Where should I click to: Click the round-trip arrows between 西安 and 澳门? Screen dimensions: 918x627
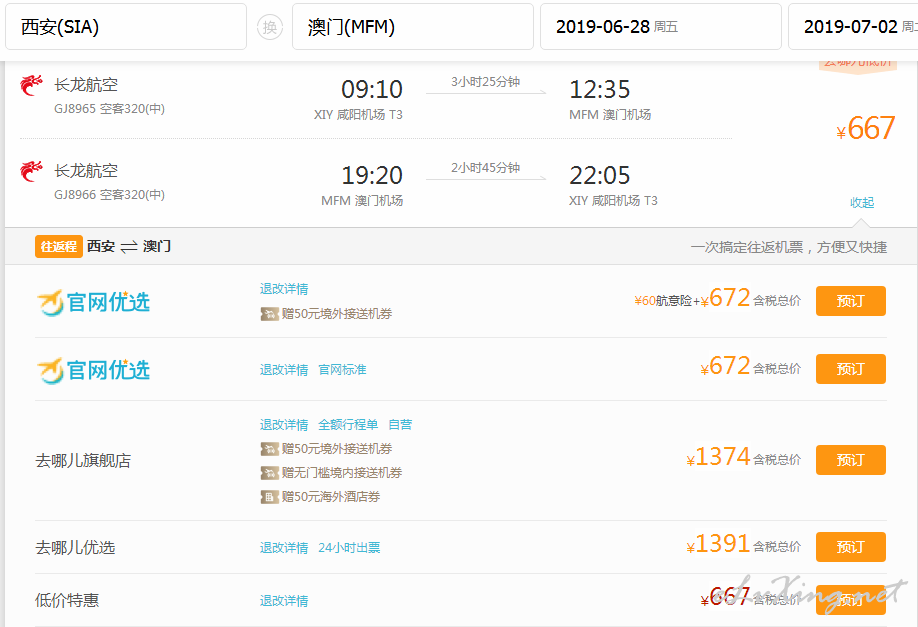coord(129,247)
